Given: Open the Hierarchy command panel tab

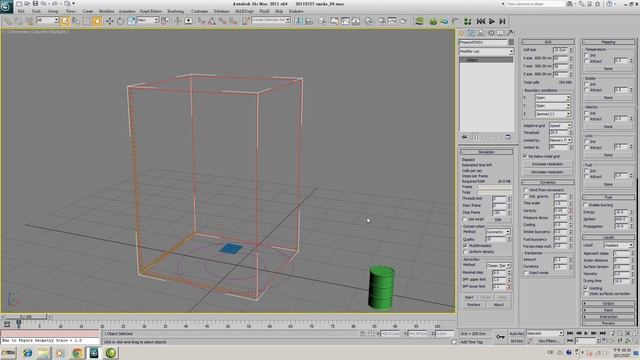Looking at the screenshot, I should coord(481,33).
